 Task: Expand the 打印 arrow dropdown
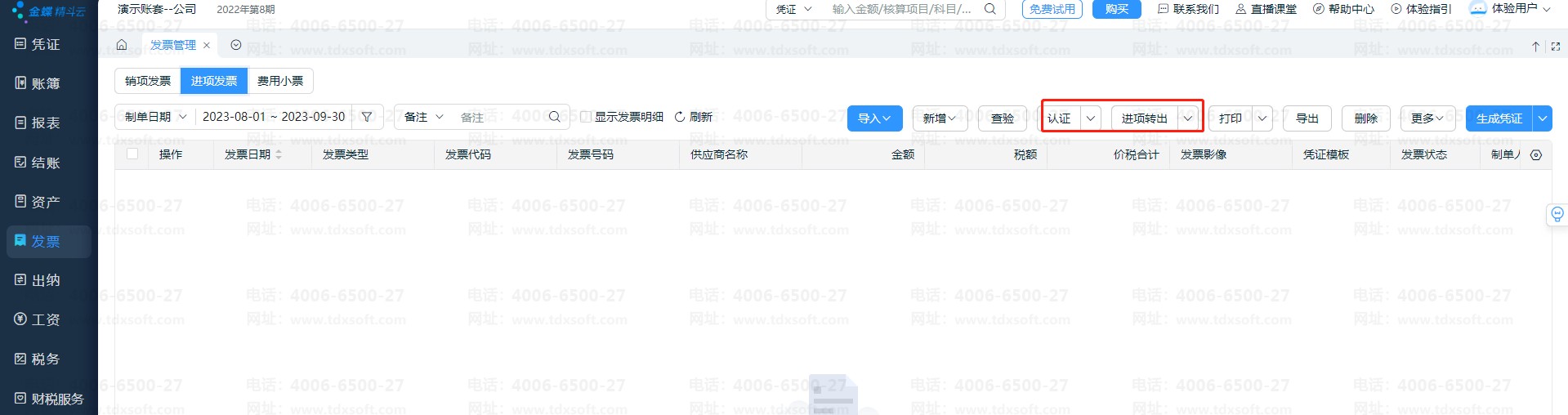1262,118
